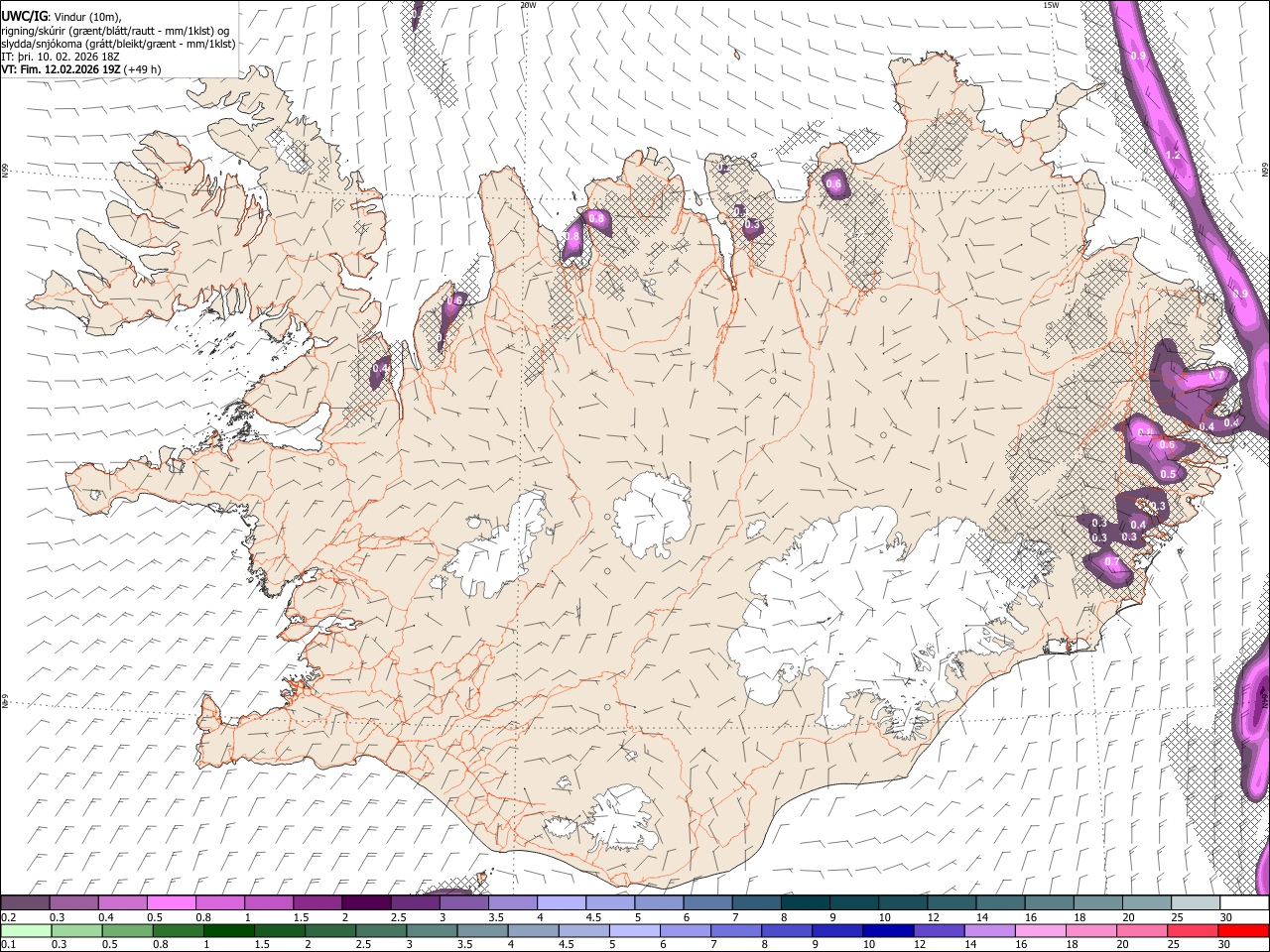Screen dimensions: 1270x952
Task: Click the '25' label in the upper scale
Action: (1177, 917)
